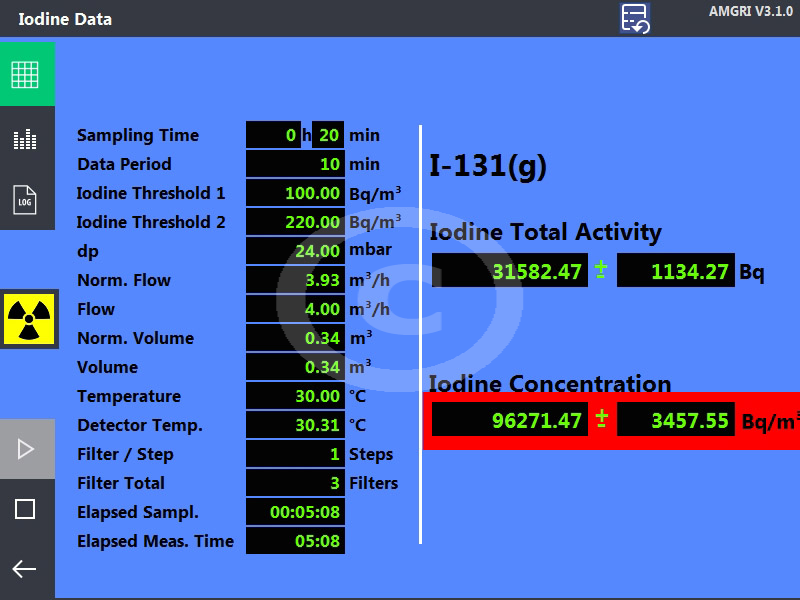Click the I-131(g) nuclide heading
800x600 pixels.
(488, 166)
